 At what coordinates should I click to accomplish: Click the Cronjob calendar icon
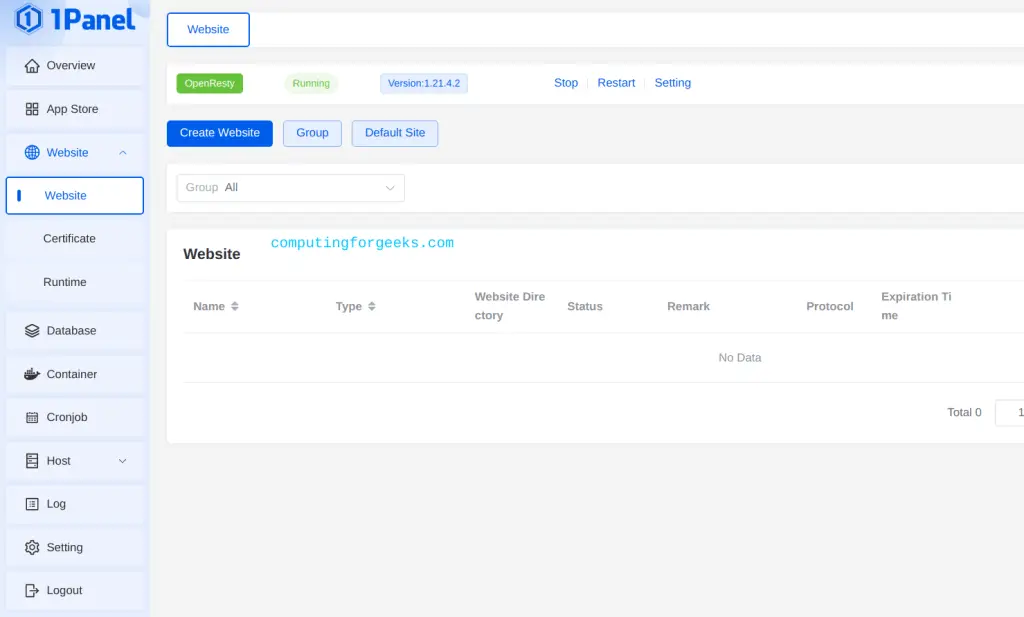(x=31, y=418)
